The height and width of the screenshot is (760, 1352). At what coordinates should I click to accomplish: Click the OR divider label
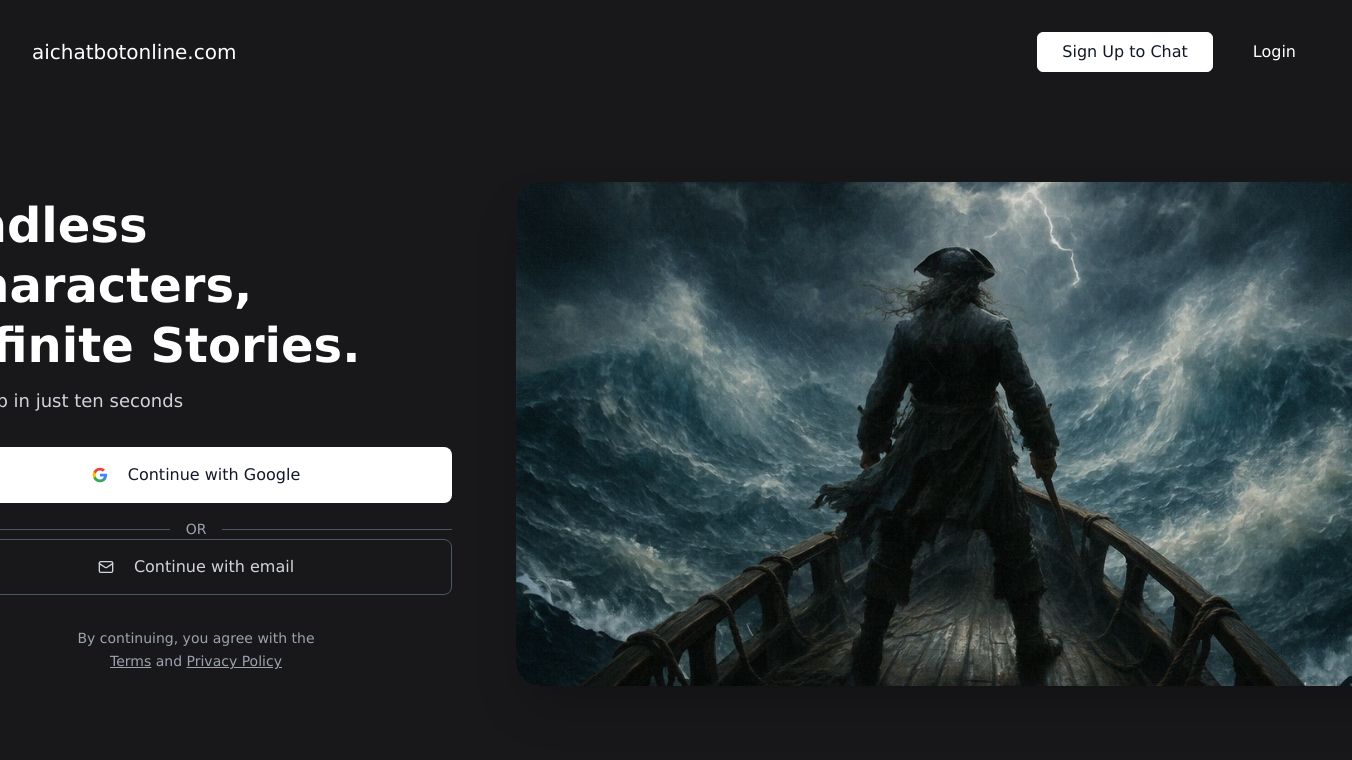(196, 529)
